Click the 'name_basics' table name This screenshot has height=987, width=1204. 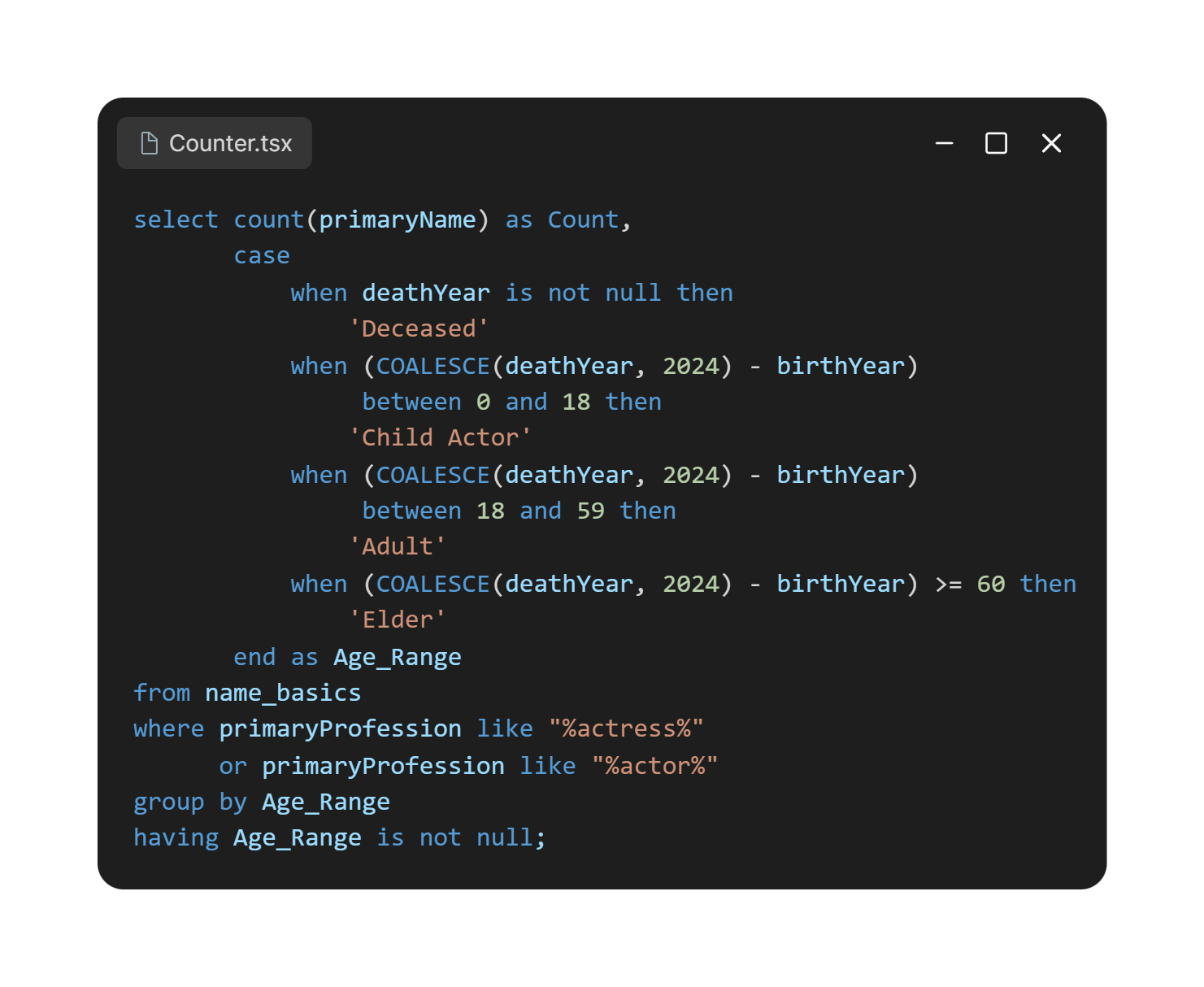[x=283, y=693]
